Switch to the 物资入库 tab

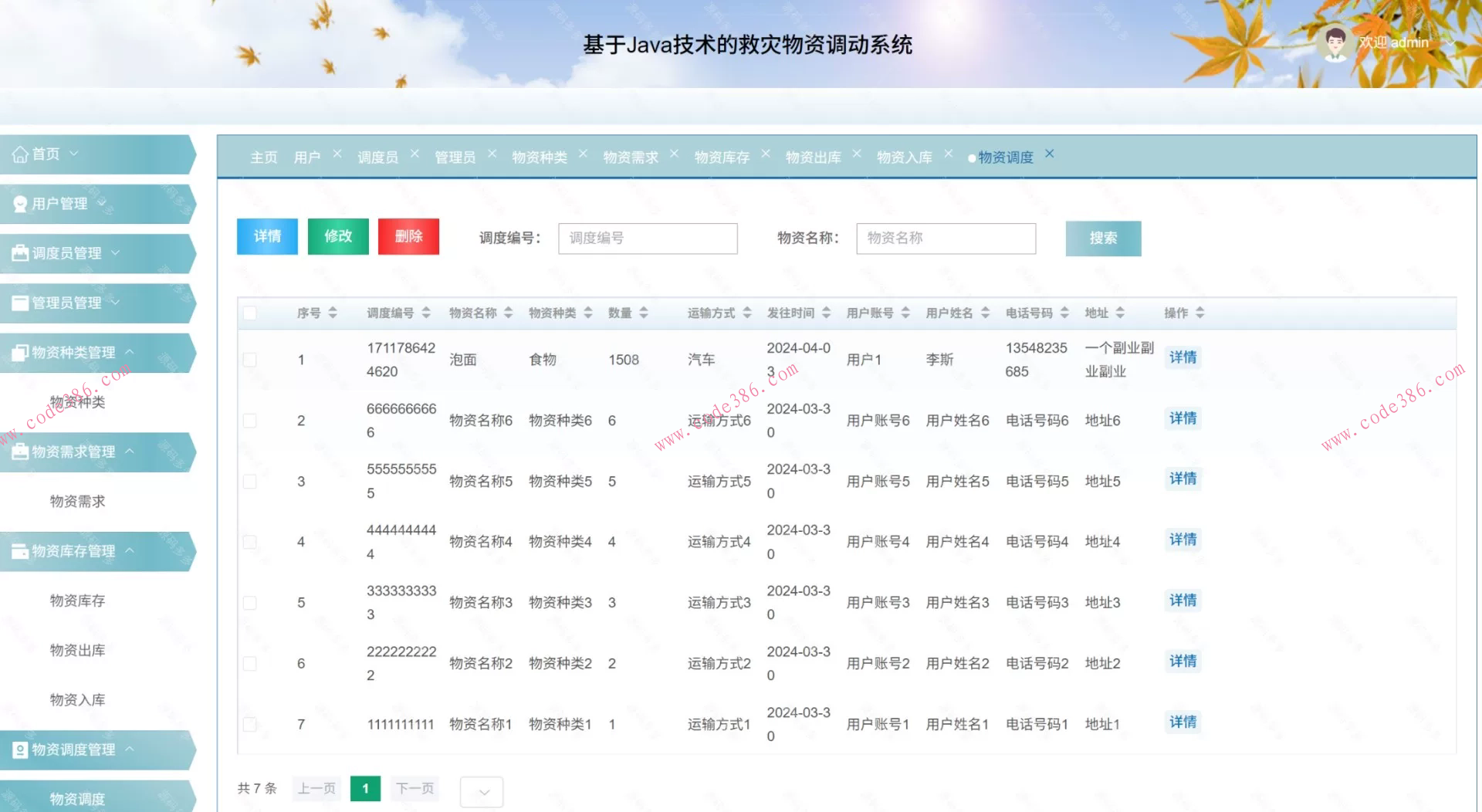click(x=904, y=157)
